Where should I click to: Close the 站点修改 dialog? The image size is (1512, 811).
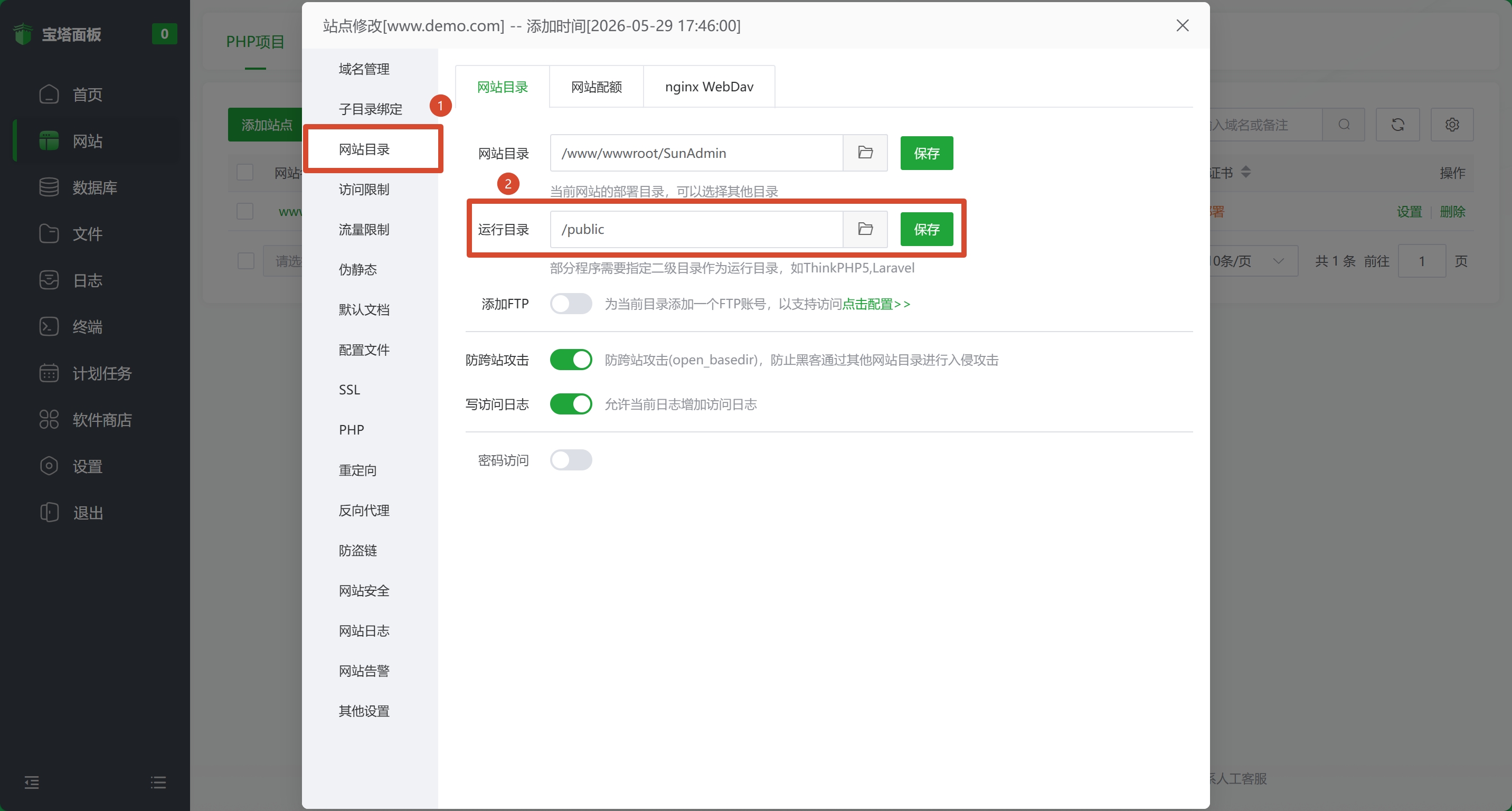[x=1182, y=25]
